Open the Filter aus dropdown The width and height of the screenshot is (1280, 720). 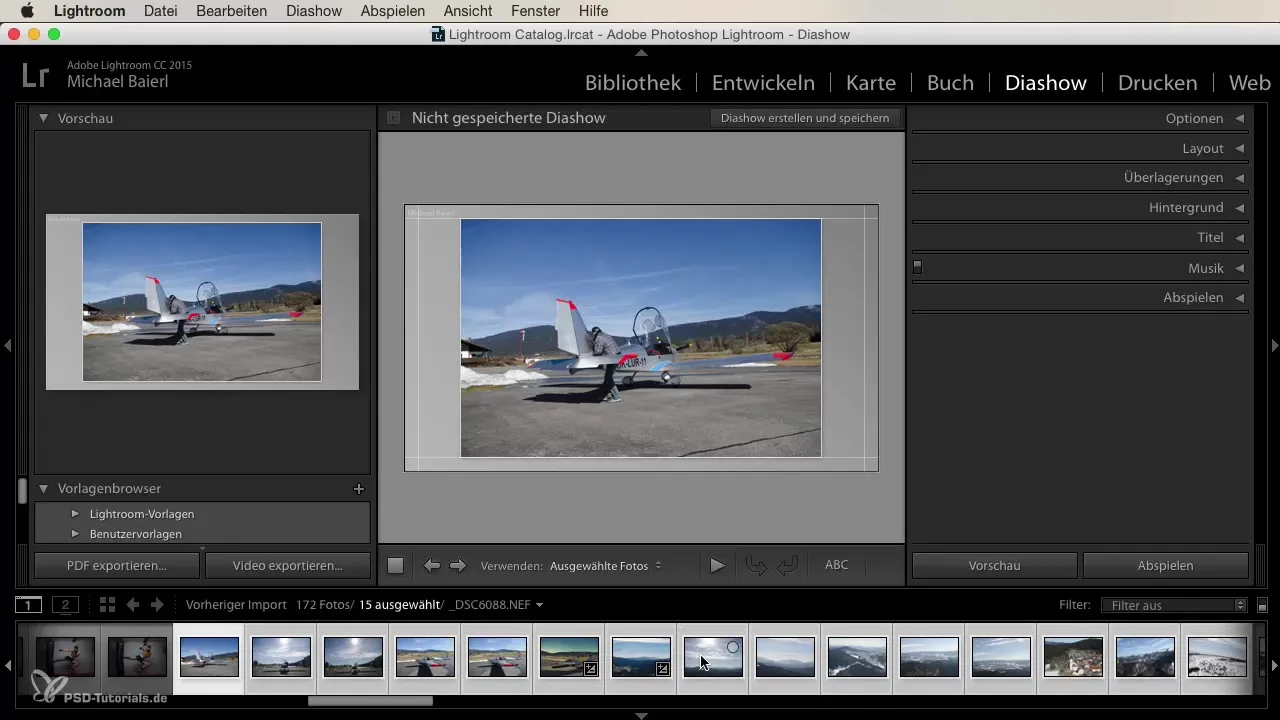click(1173, 605)
